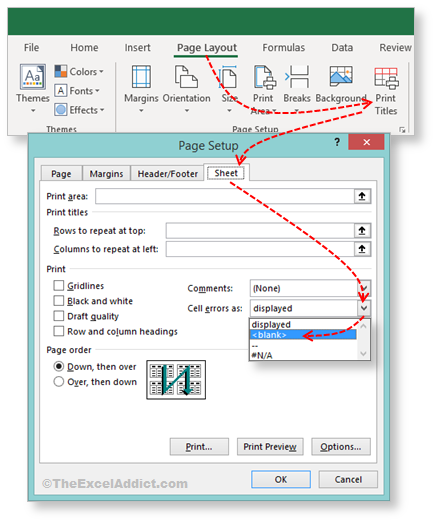
Task: Open Page Setup dialog launcher icon
Action: (x=403, y=130)
